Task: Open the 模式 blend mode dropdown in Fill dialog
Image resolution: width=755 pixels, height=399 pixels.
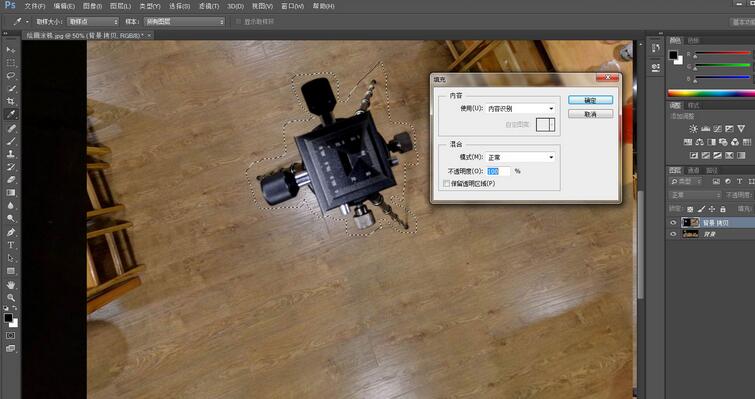Action: coord(520,157)
